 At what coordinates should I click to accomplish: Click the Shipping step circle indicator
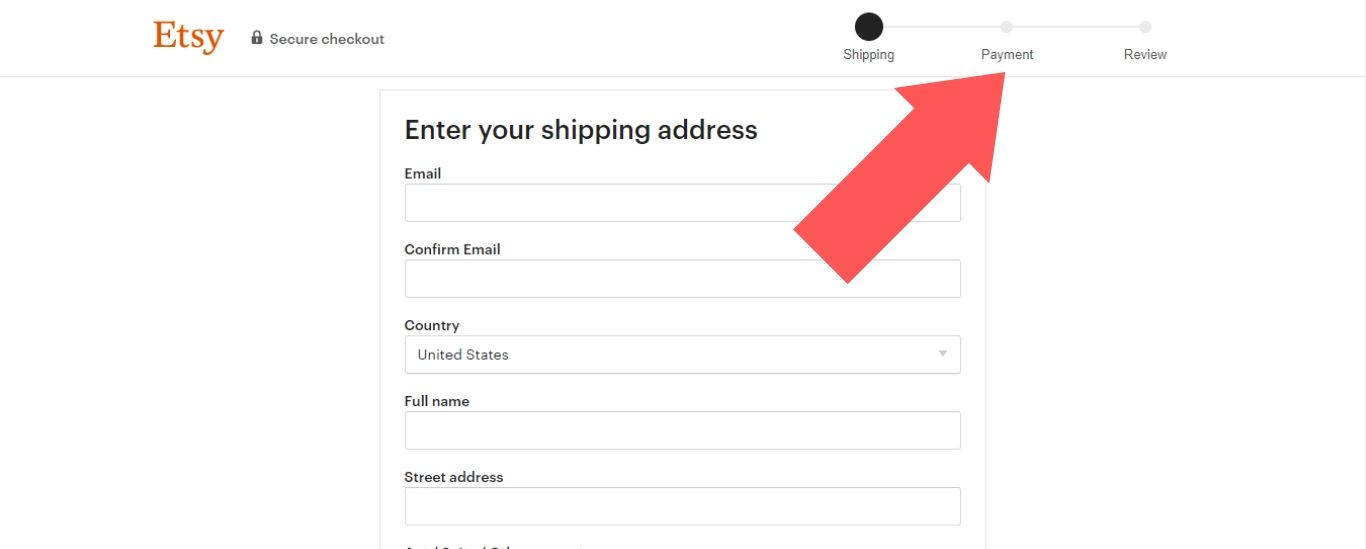point(869,26)
